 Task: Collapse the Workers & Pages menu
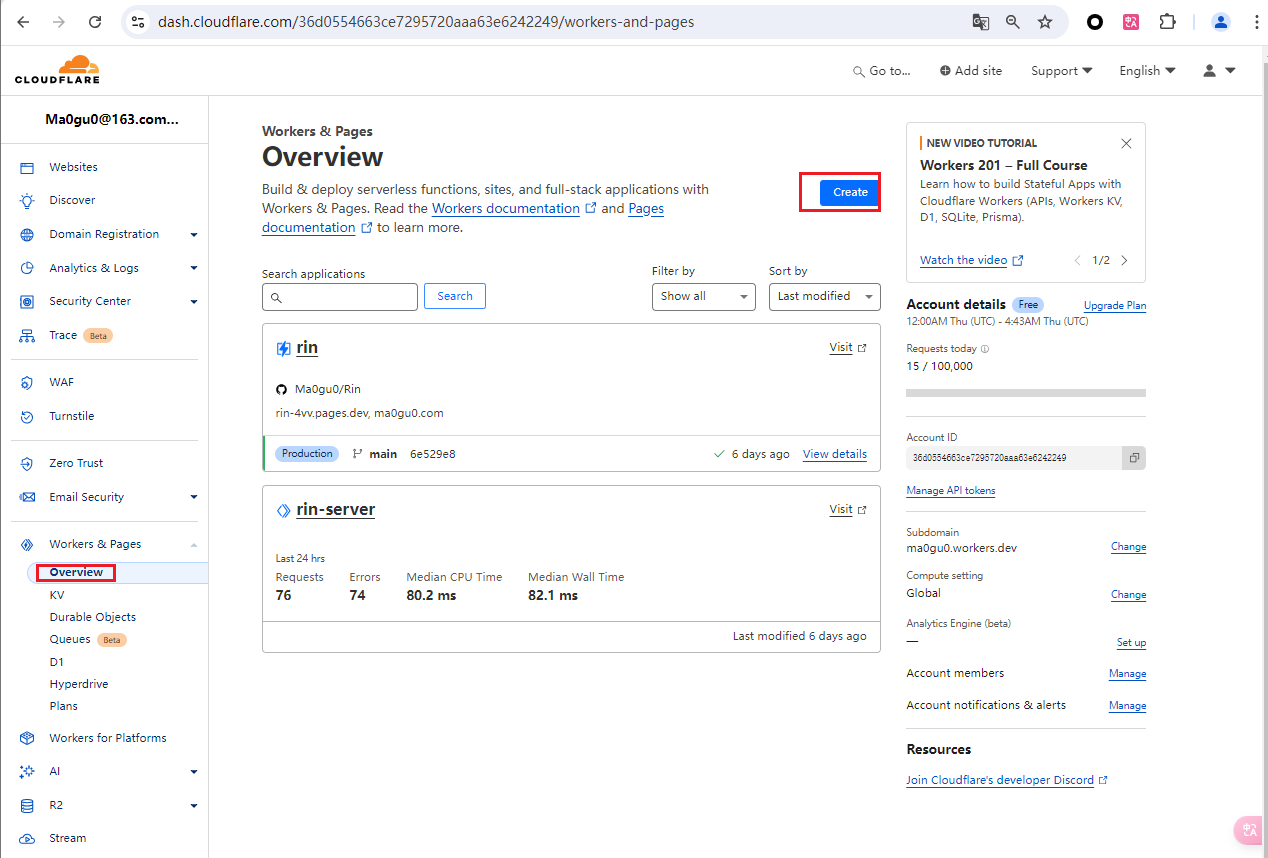194,545
